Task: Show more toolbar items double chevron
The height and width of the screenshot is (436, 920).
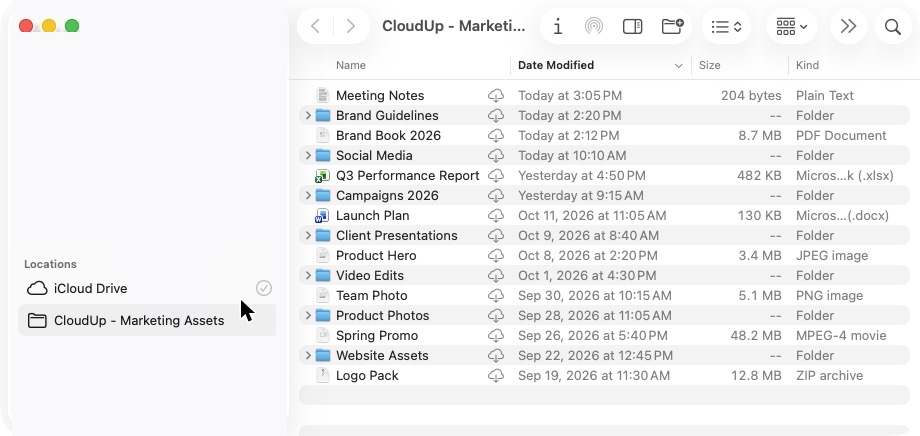Action: click(848, 26)
